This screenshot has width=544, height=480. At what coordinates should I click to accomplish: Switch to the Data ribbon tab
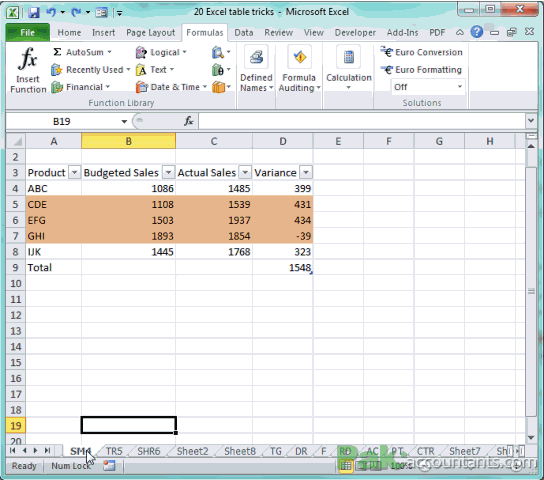[x=244, y=33]
